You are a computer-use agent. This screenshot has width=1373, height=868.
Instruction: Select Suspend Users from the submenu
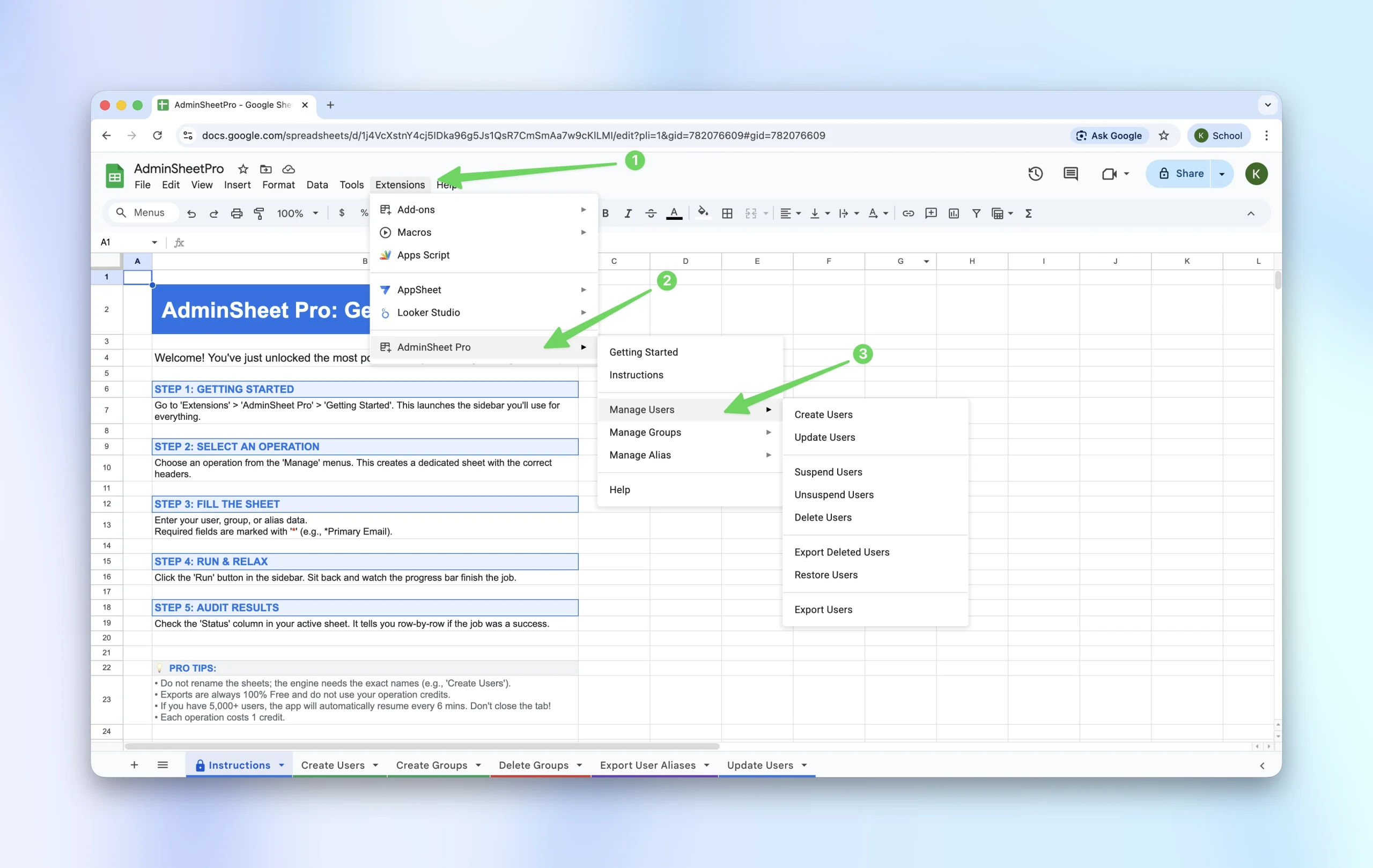[828, 472]
